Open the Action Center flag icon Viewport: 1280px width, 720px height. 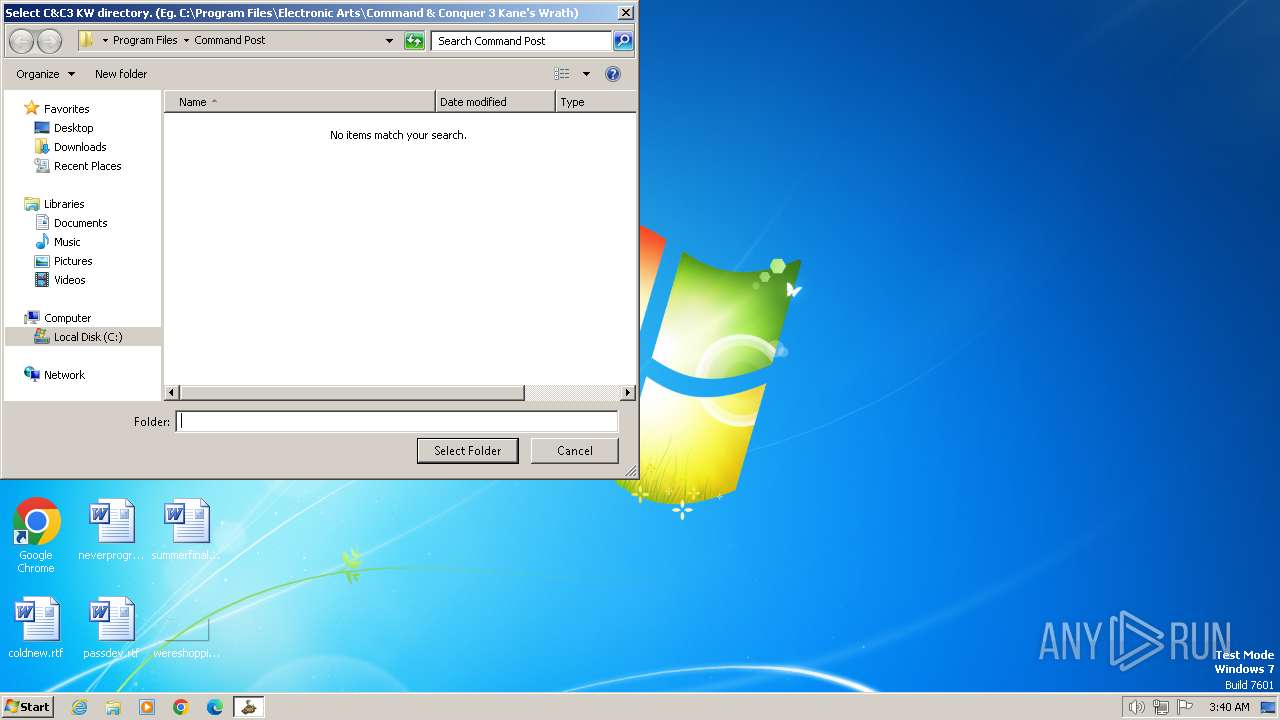click(1185, 707)
